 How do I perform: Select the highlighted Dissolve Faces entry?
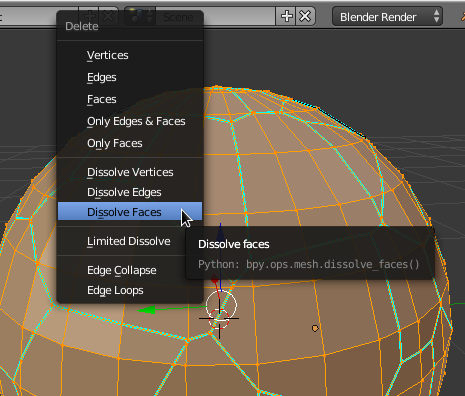click(x=130, y=212)
